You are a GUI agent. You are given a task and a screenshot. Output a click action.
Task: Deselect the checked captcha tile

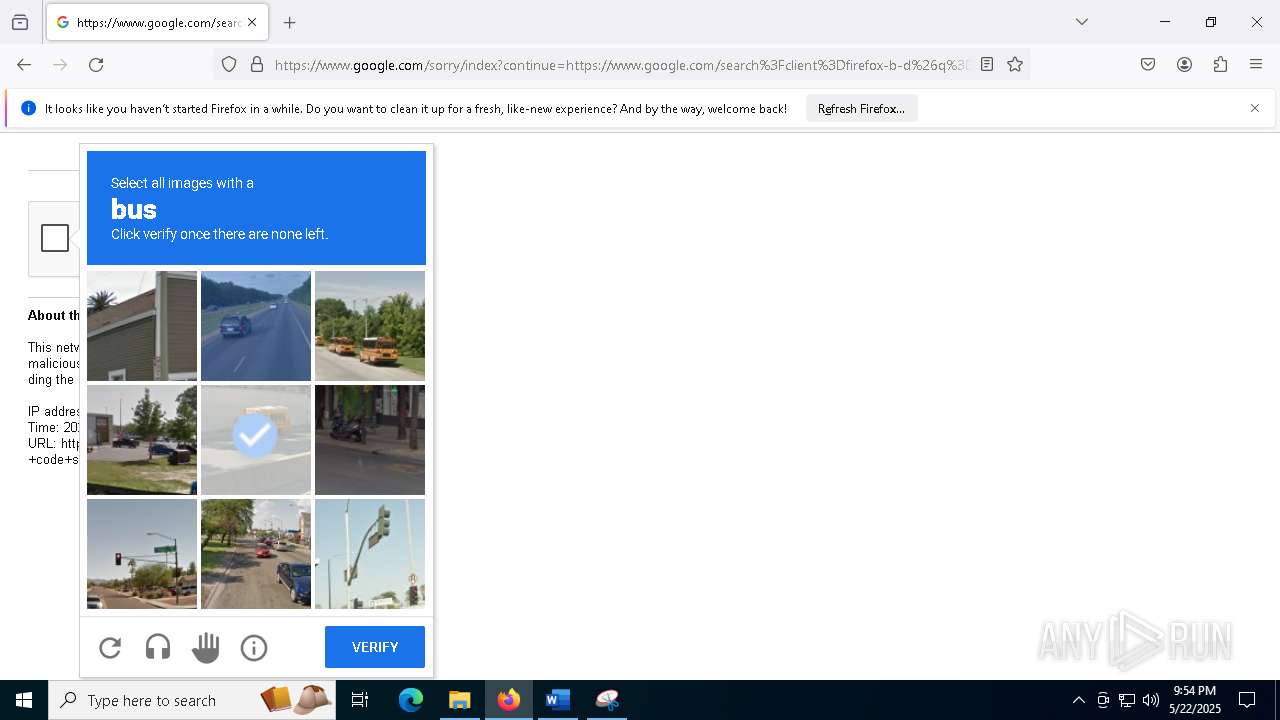point(256,440)
